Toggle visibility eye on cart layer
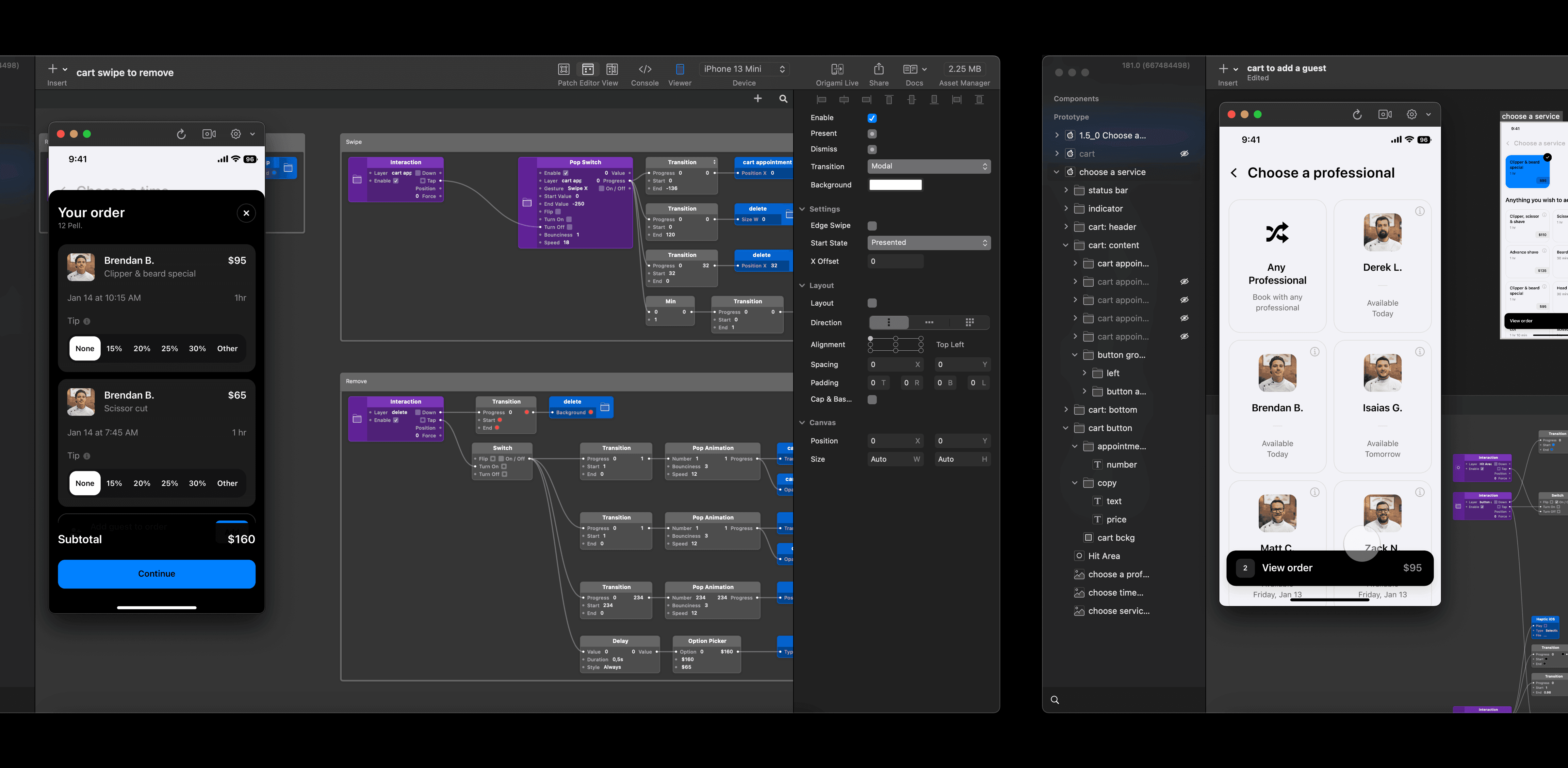Viewport: 1568px width, 768px height. tap(1184, 154)
